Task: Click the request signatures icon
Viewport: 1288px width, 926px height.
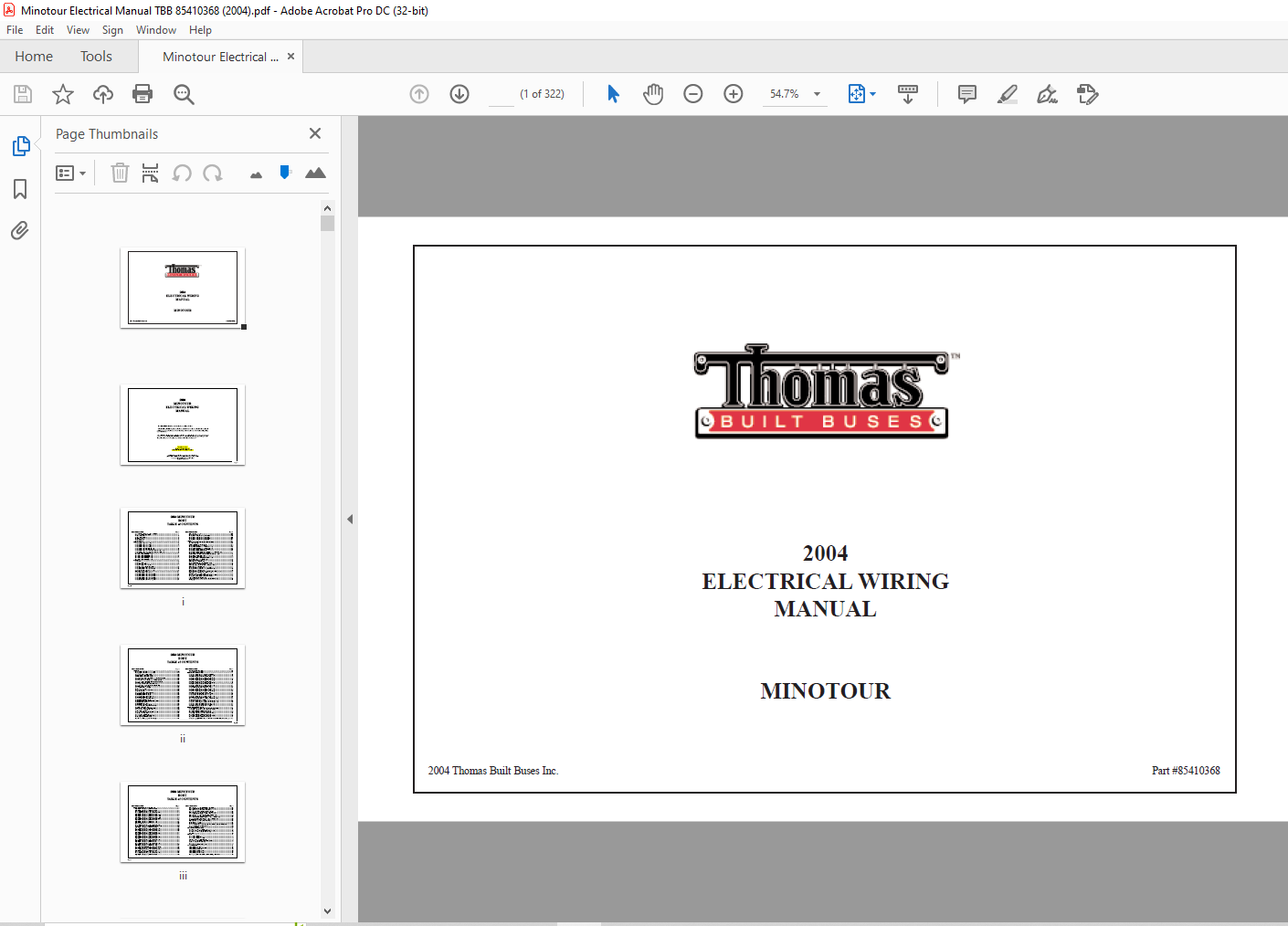Action: [1087, 94]
